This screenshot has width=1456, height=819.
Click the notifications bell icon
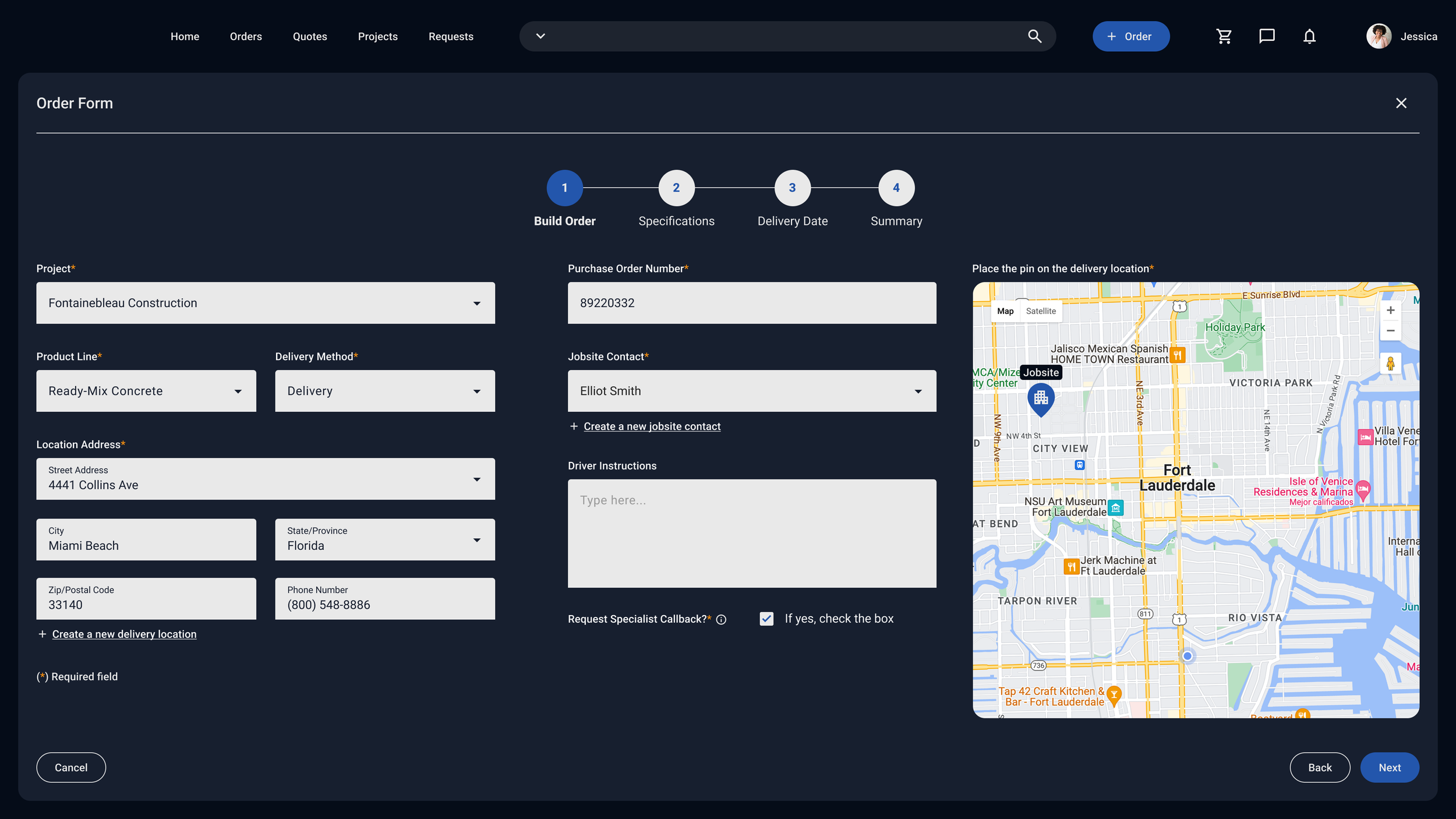[1309, 37]
